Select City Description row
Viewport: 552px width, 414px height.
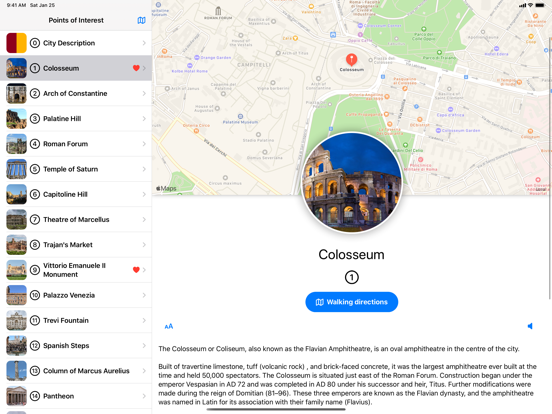point(76,43)
